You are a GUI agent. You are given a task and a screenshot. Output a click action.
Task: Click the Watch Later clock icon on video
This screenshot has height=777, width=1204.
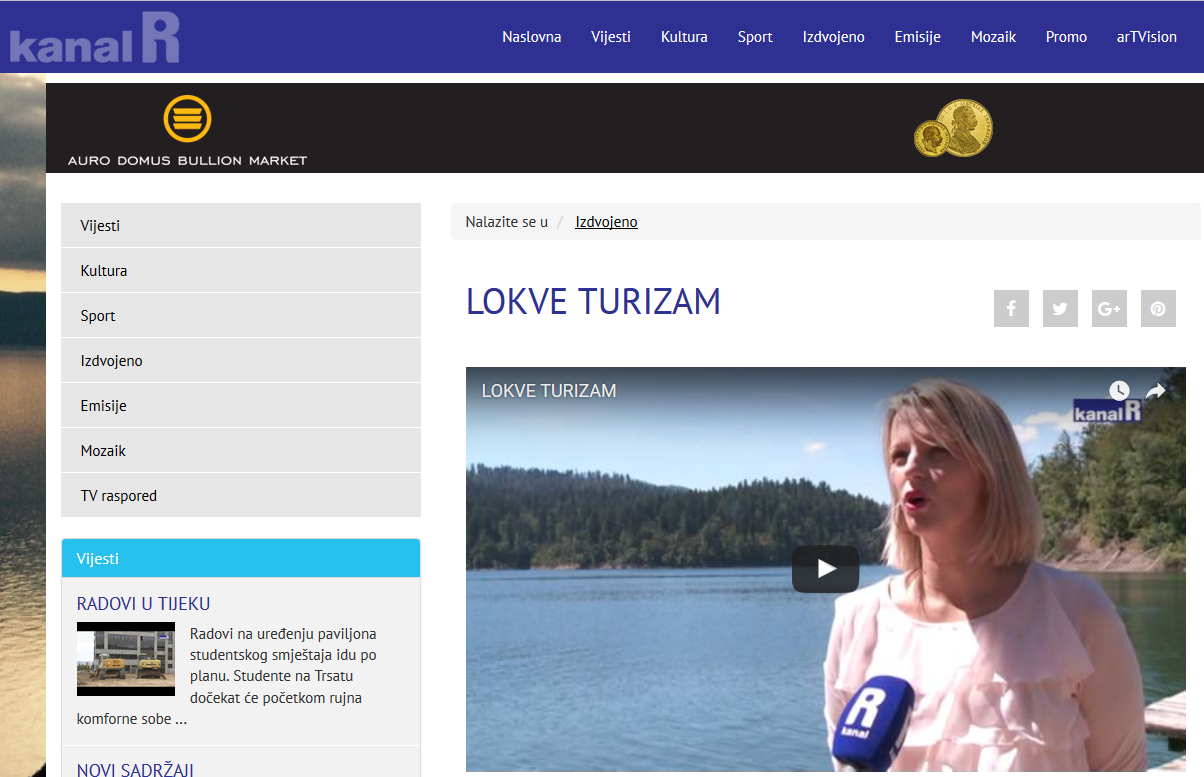[x=1119, y=391]
